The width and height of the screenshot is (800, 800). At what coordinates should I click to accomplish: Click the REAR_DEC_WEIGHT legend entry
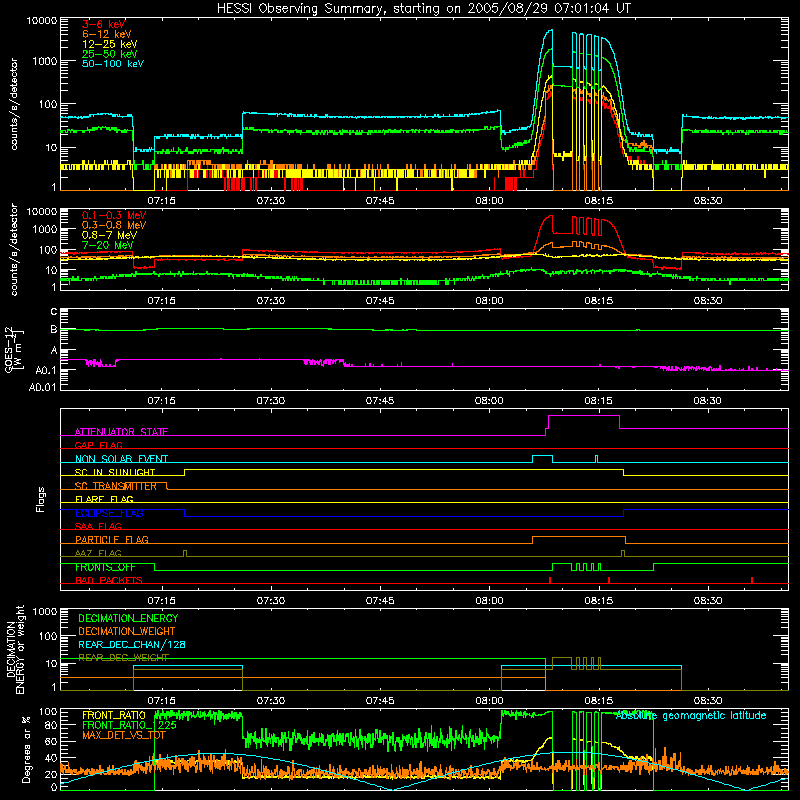pos(123,658)
